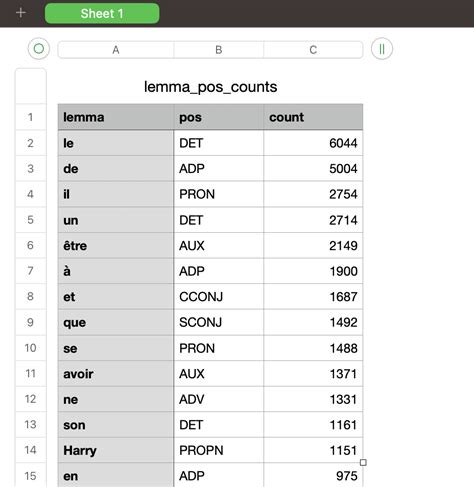Click the cell containing 'être'

pyautogui.click(x=116, y=246)
